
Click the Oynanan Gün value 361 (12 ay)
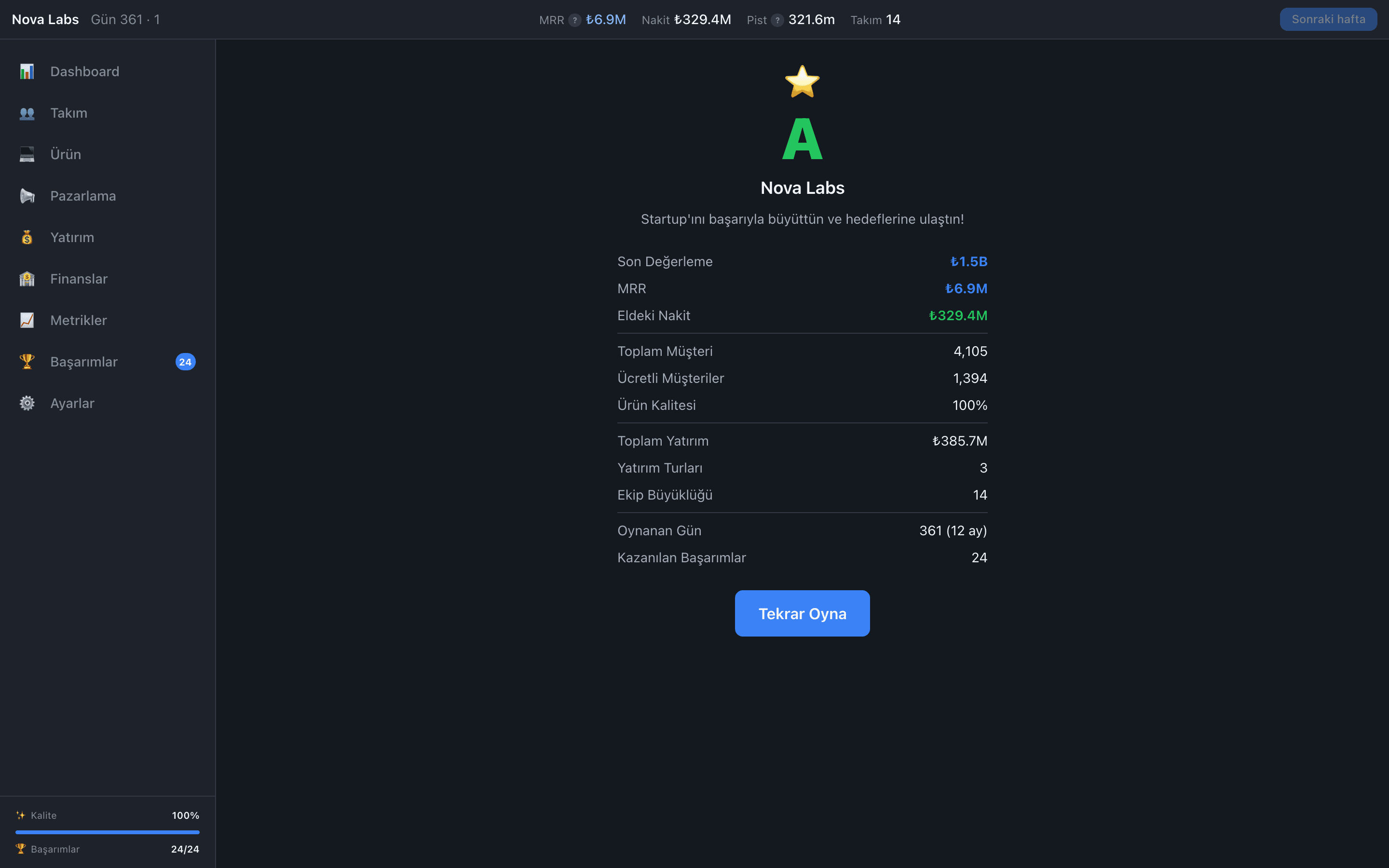(953, 531)
